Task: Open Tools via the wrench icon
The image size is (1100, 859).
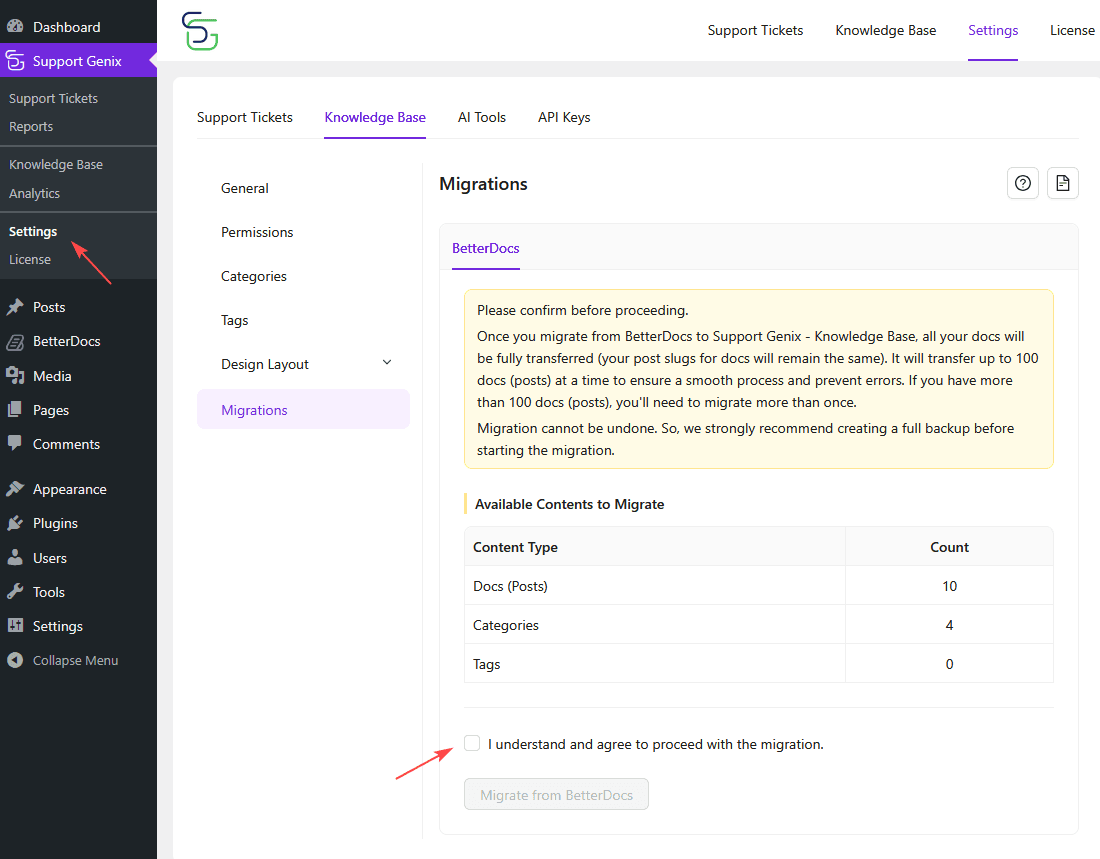Action: click(16, 591)
